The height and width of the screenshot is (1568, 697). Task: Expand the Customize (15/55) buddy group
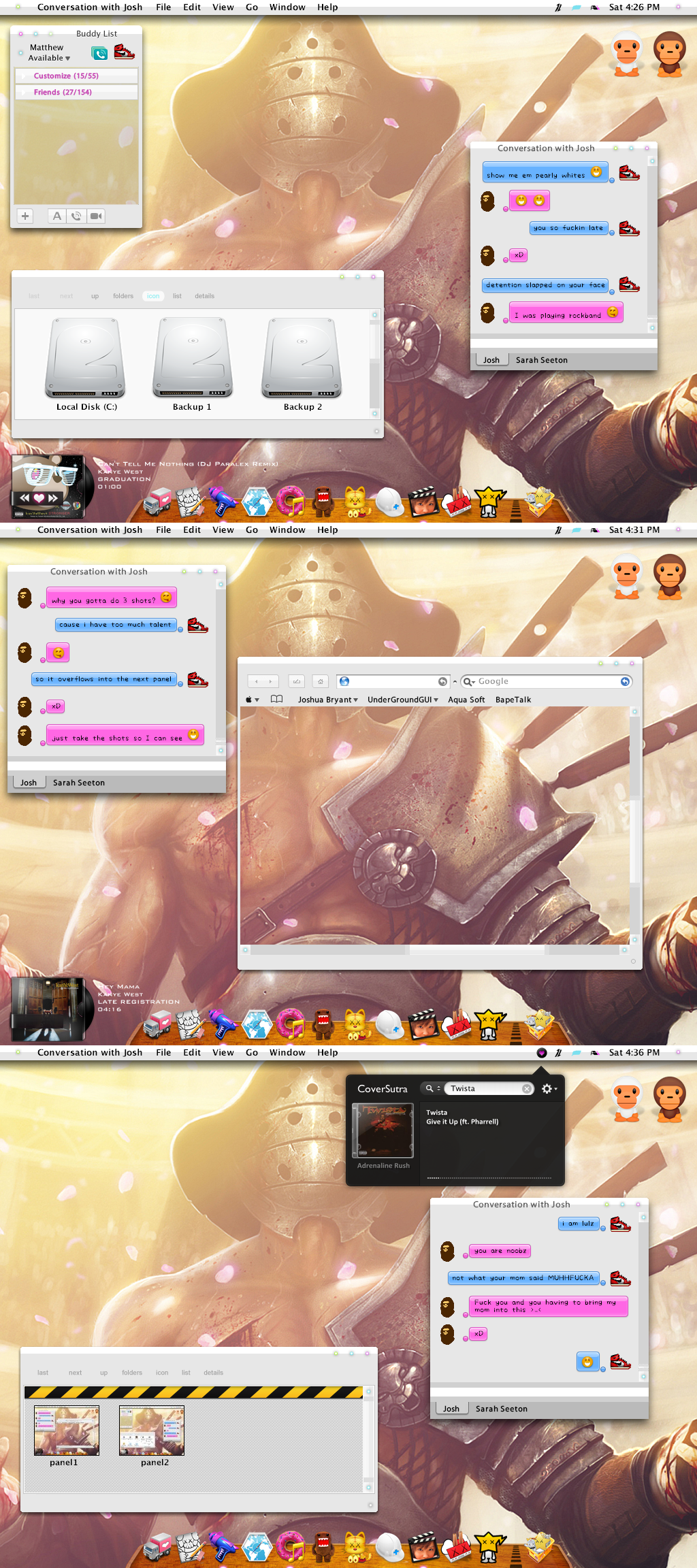[76, 76]
